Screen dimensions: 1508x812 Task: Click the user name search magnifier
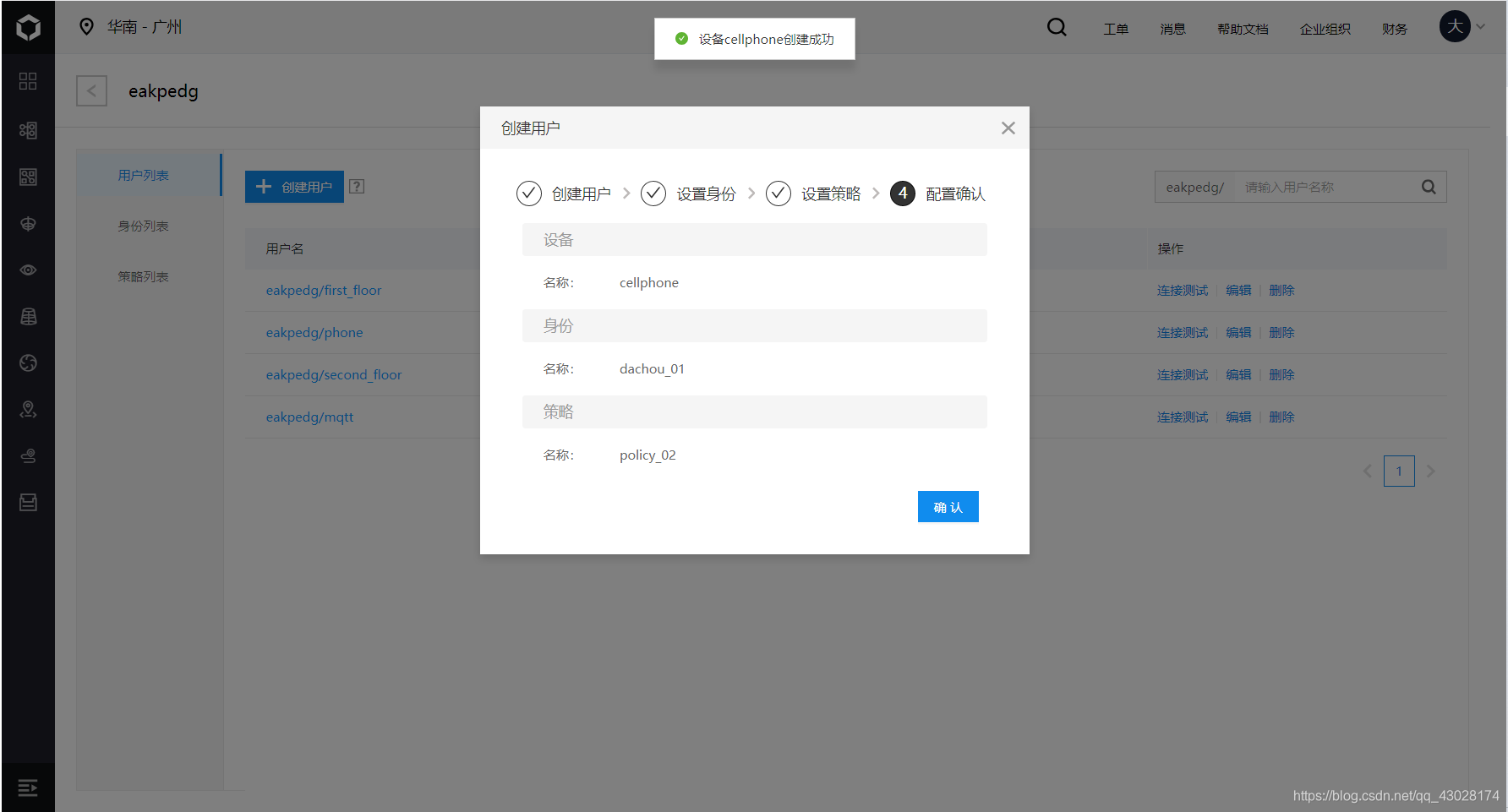tap(1429, 187)
